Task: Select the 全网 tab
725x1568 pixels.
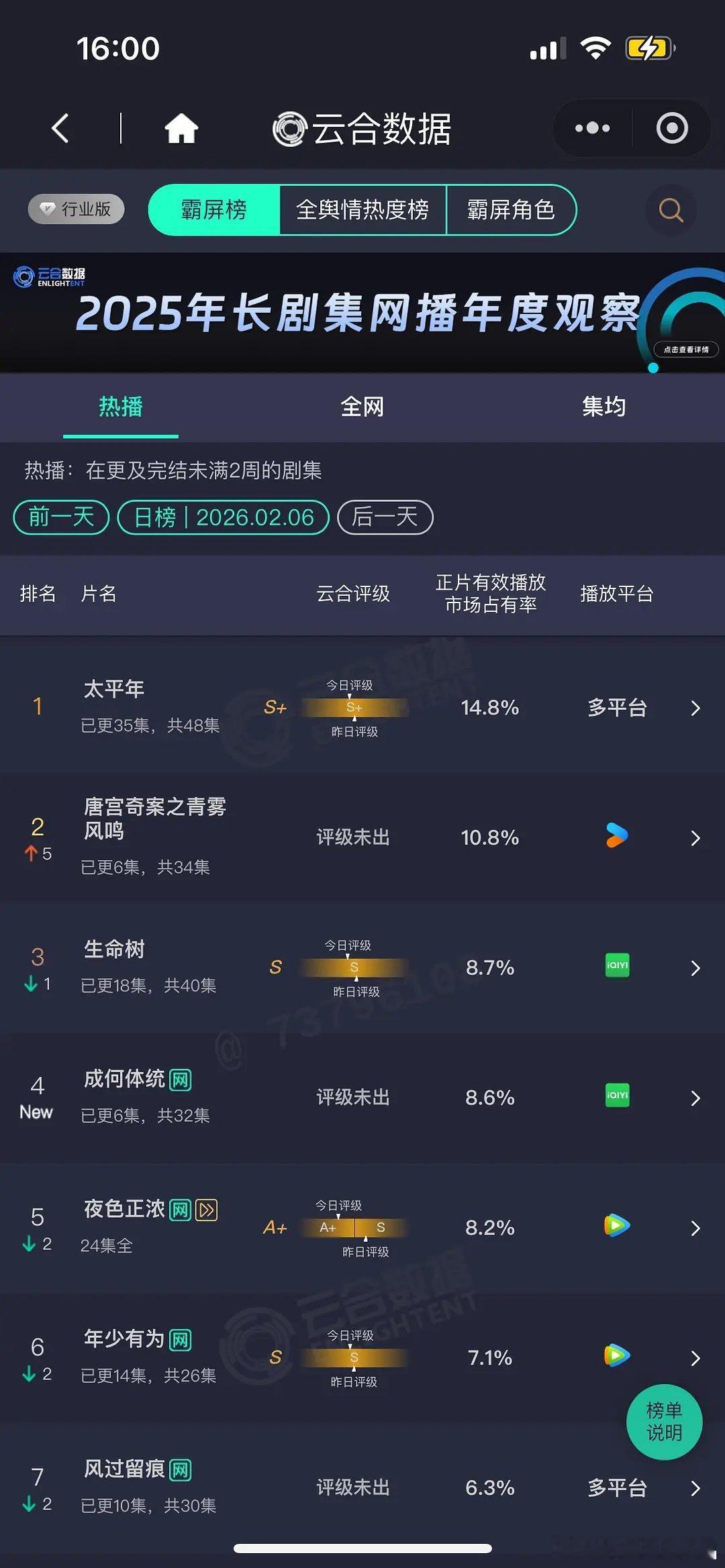Action: point(362,407)
